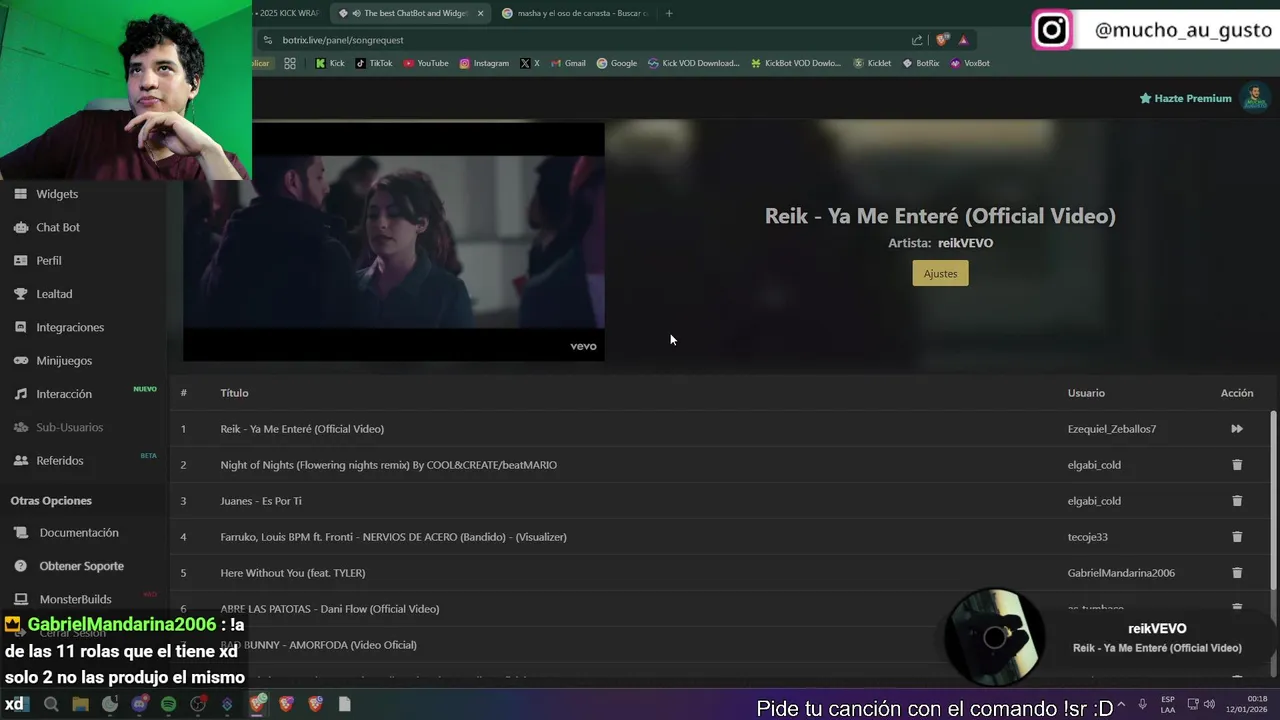Switch to masha y el oso tab
Screen dimensions: 1280x720
[575, 13]
